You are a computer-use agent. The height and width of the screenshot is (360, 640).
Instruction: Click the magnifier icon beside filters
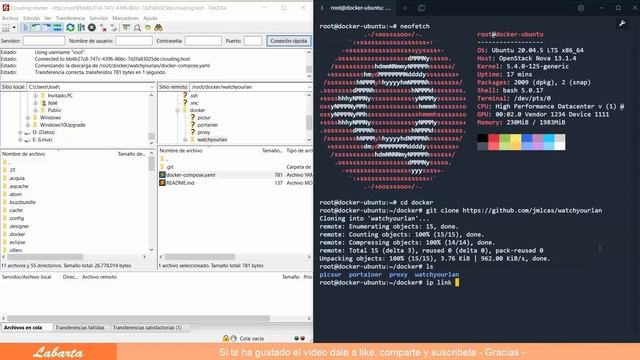click(x=137, y=28)
